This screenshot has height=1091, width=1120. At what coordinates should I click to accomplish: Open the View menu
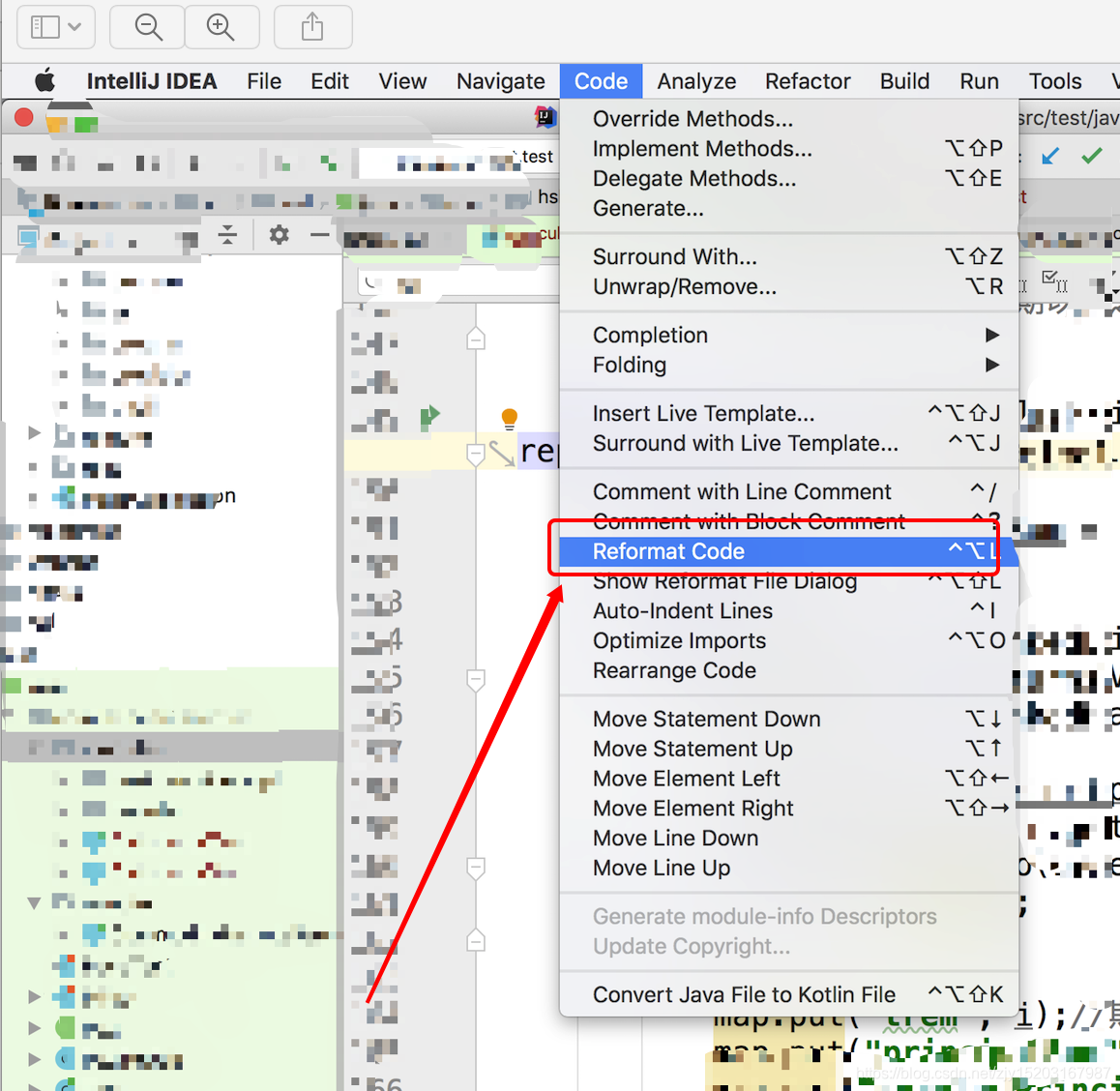tap(402, 80)
